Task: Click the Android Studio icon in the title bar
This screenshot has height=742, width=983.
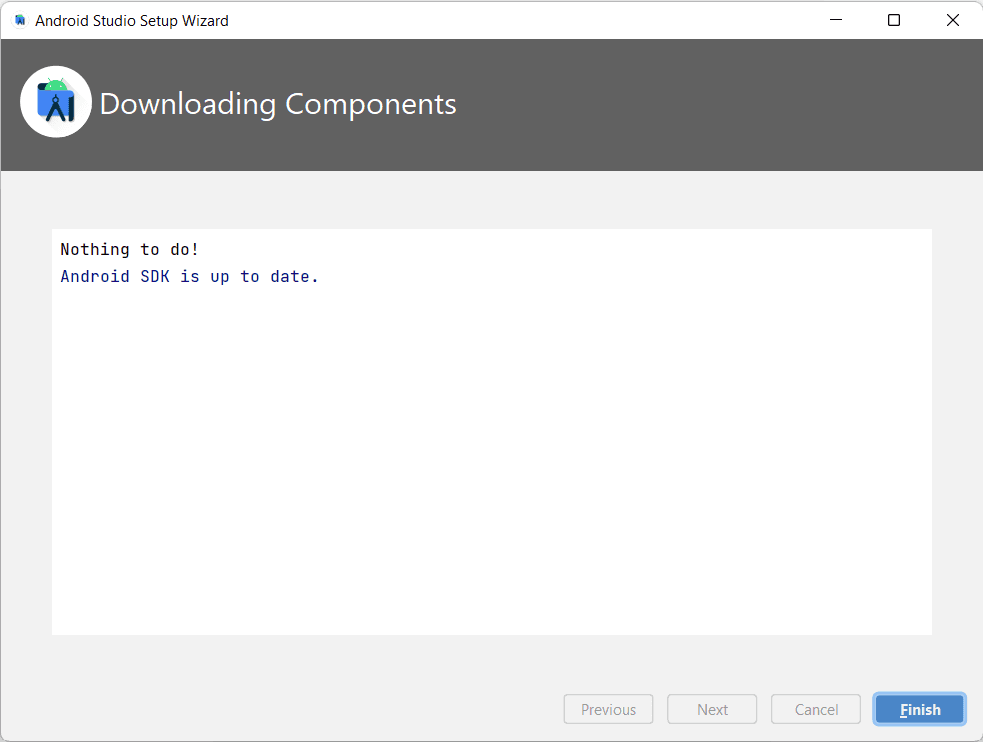Action: click(x=19, y=19)
